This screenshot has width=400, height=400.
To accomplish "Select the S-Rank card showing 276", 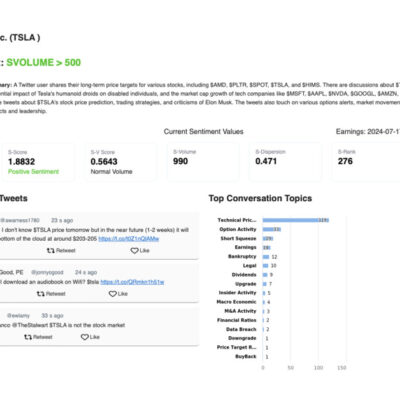I will pos(366,162).
